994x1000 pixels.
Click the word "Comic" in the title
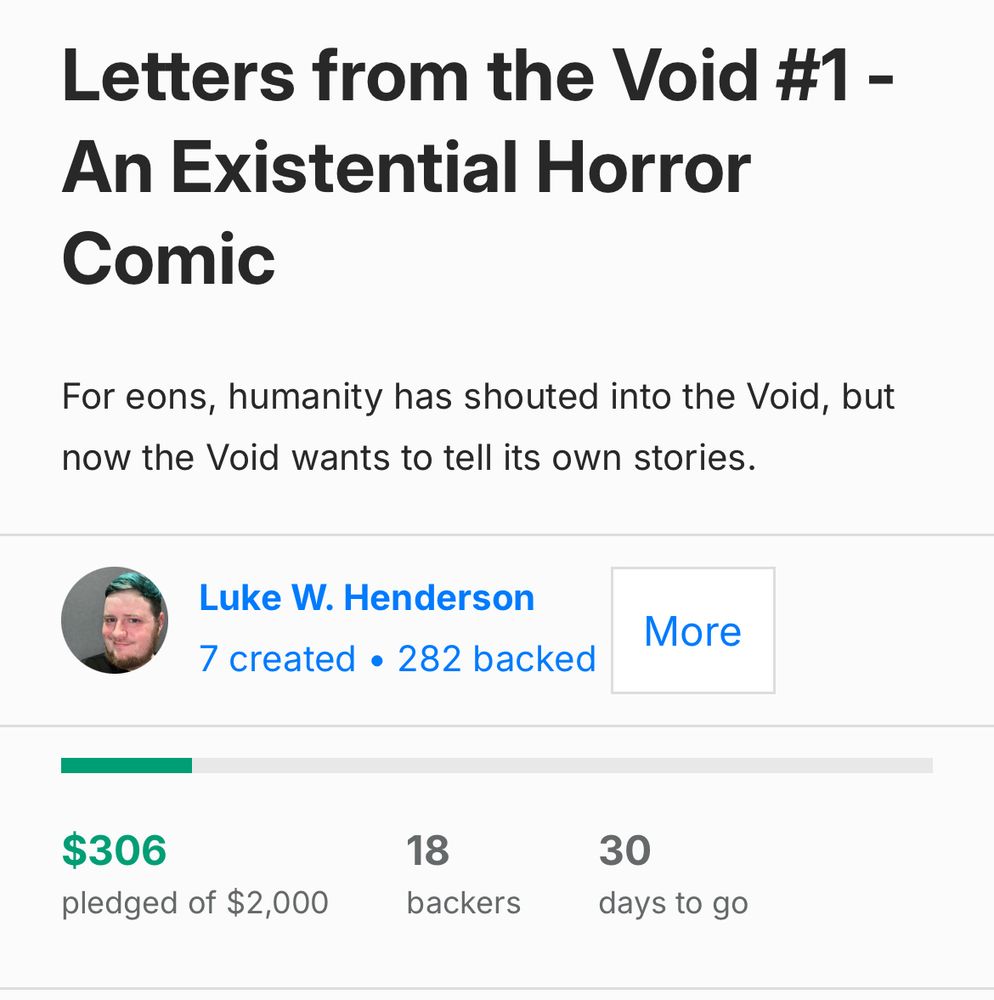(168, 257)
